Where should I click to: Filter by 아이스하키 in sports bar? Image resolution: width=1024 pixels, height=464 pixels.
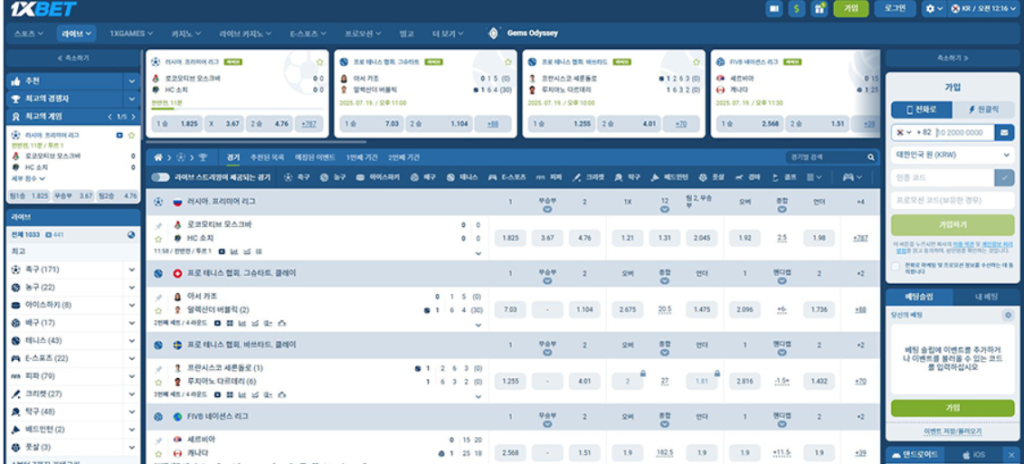[378, 177]
